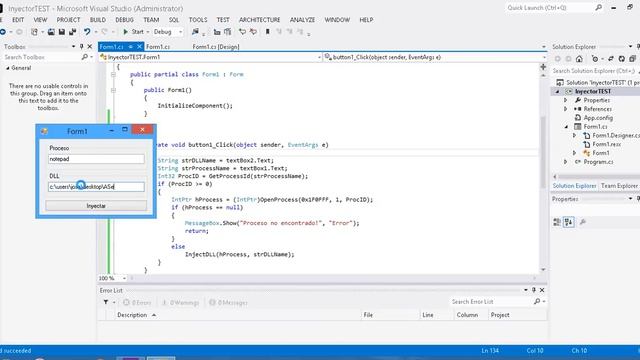Viewport: 640px width, 360px height.
Task: Select Form1.resx in Solution Explorer
Action: coord(607,144)
